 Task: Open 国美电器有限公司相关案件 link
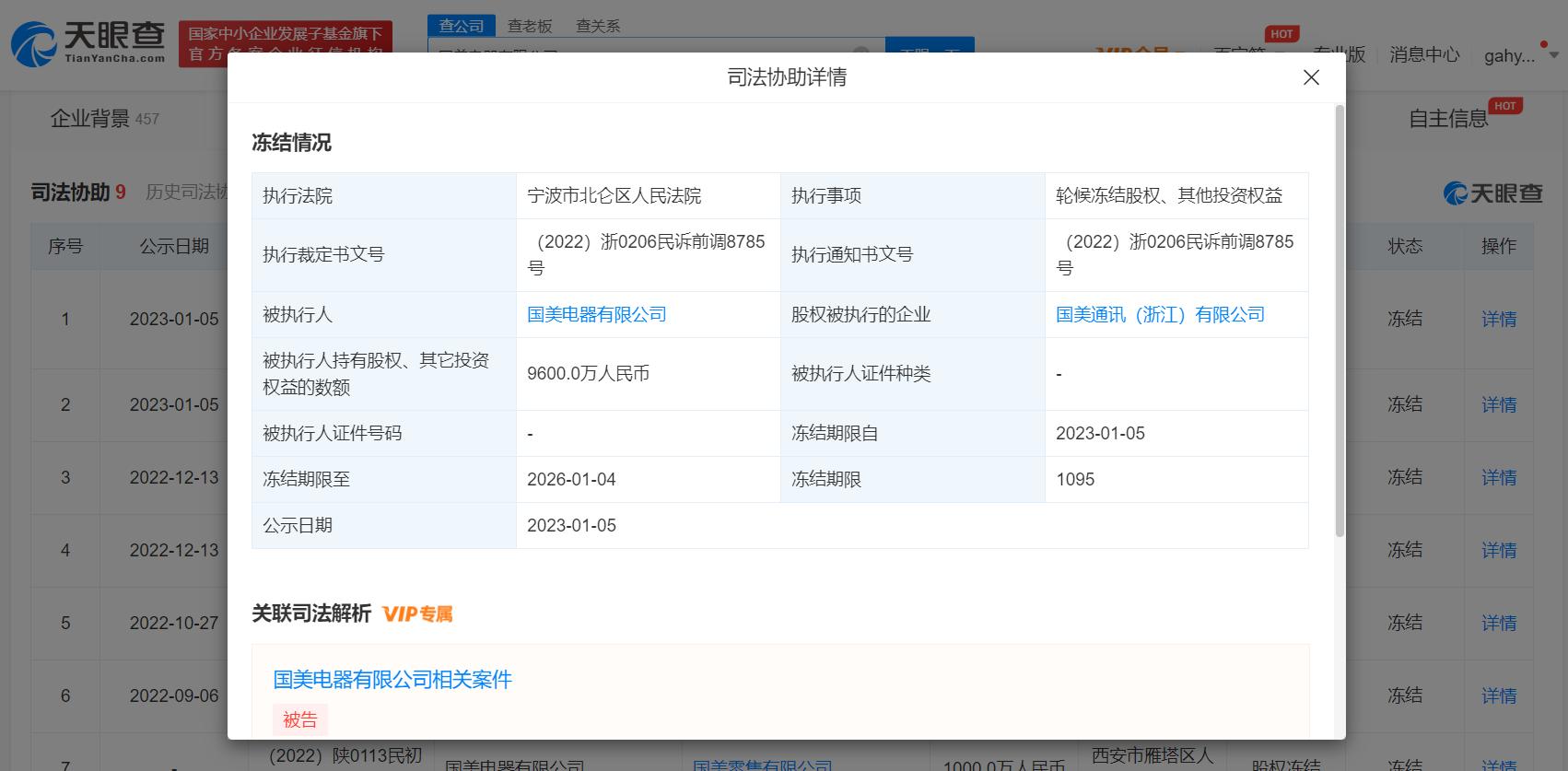(x=392, y=680)
